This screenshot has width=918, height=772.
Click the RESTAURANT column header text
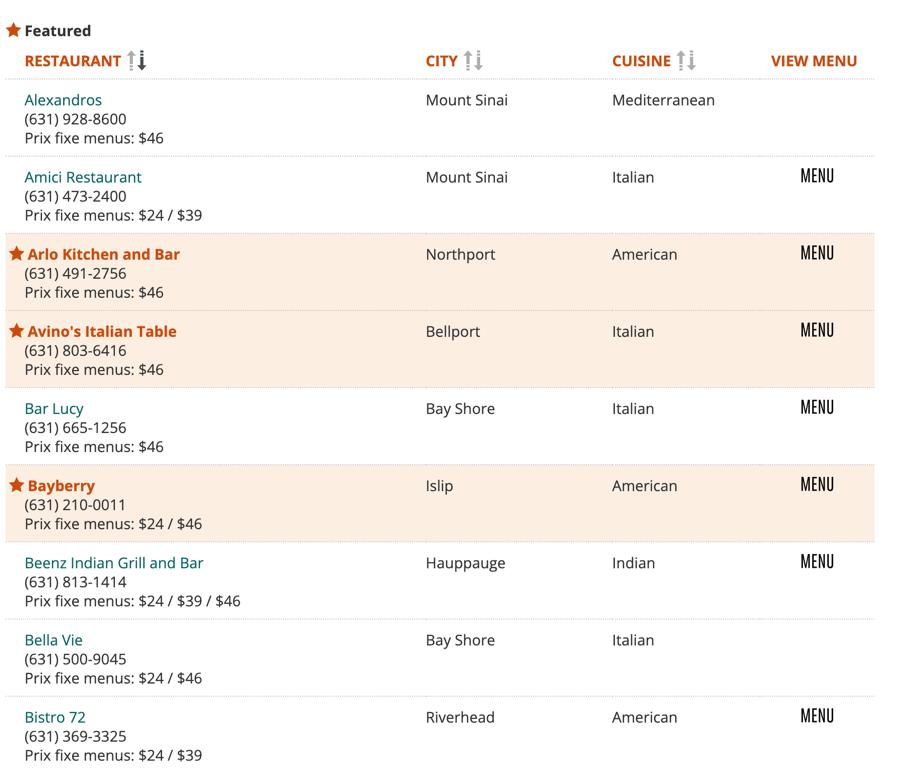[73, 61]
